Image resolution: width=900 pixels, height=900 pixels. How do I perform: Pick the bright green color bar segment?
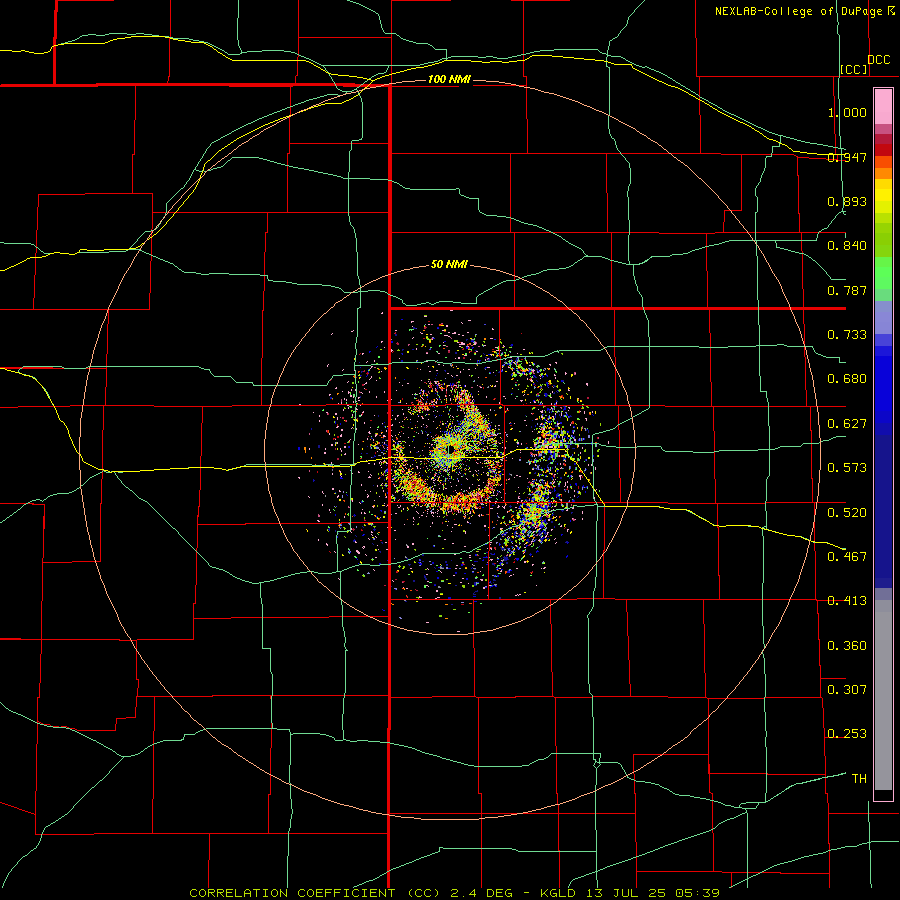click(883, 273)
